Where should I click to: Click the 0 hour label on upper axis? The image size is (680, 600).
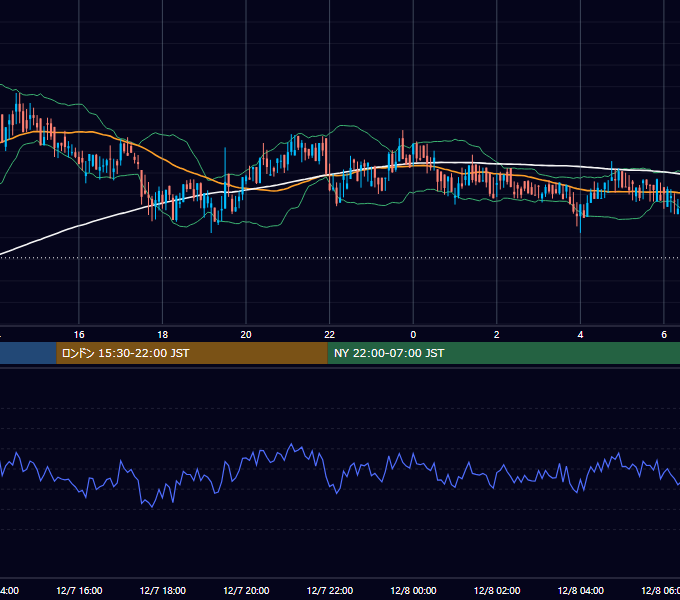click(413, 335)
